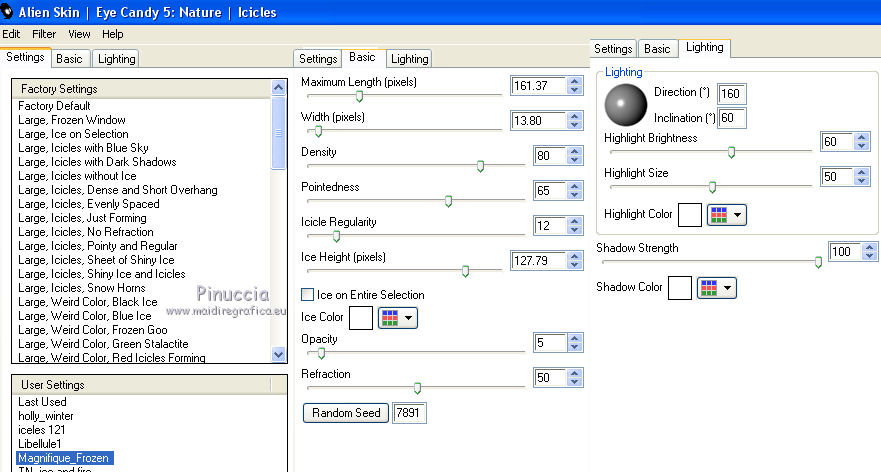This screenshot has height=472, width=881.
Task: Open the Edit menu
Action: [x=11, y=34]
